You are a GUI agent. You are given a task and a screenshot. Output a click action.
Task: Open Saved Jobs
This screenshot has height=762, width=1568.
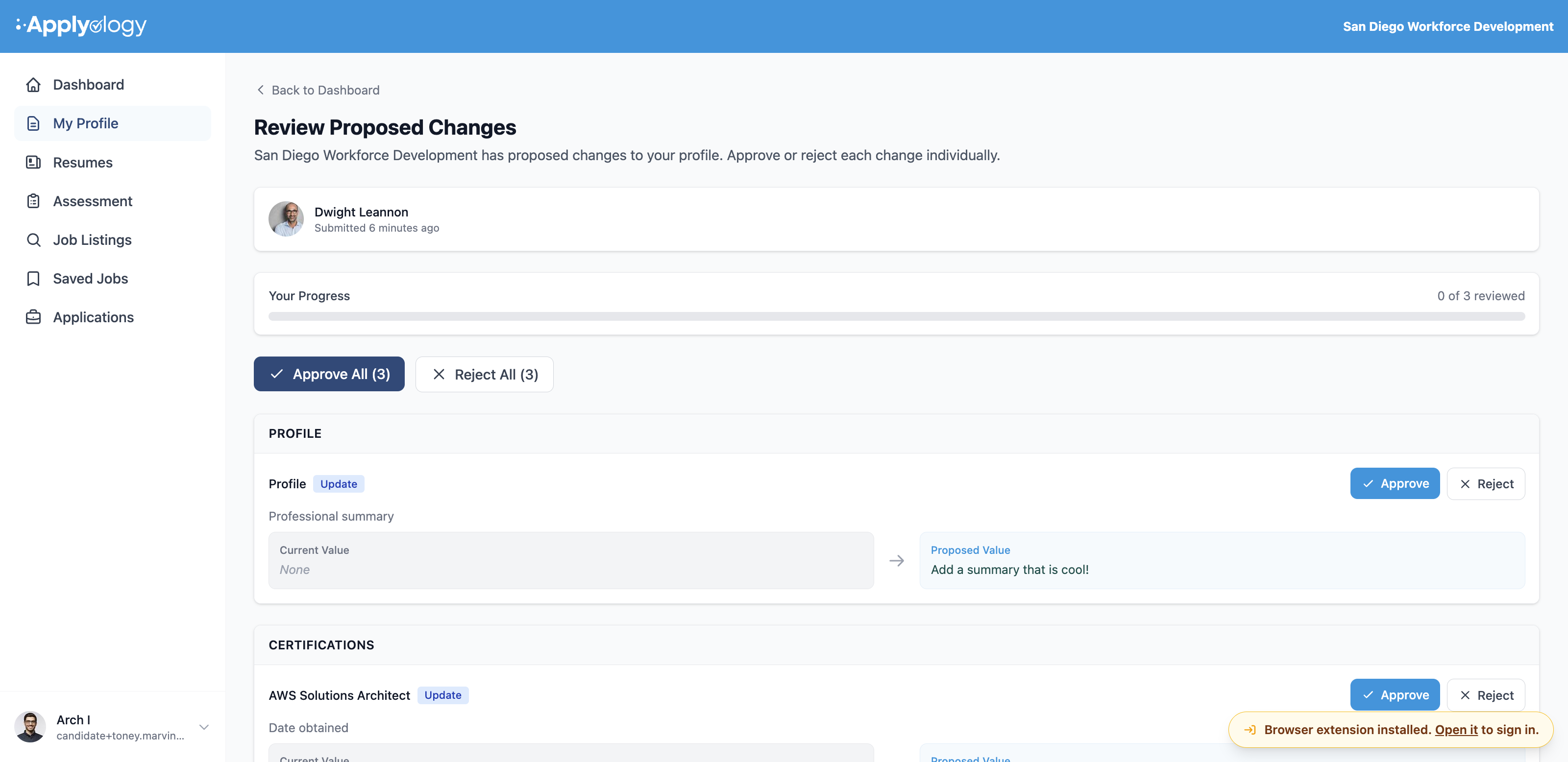(x=113, y=279)
